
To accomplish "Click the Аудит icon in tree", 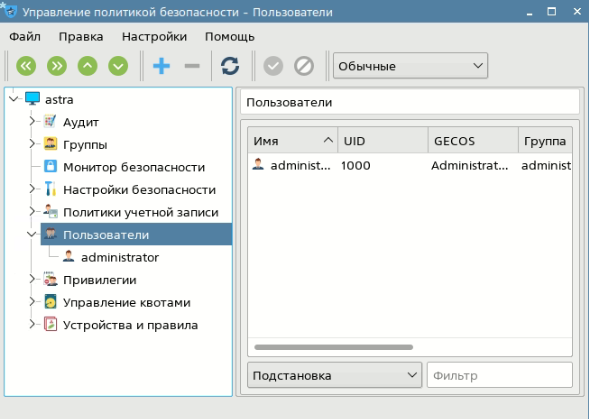I will (x=50, y=121).
